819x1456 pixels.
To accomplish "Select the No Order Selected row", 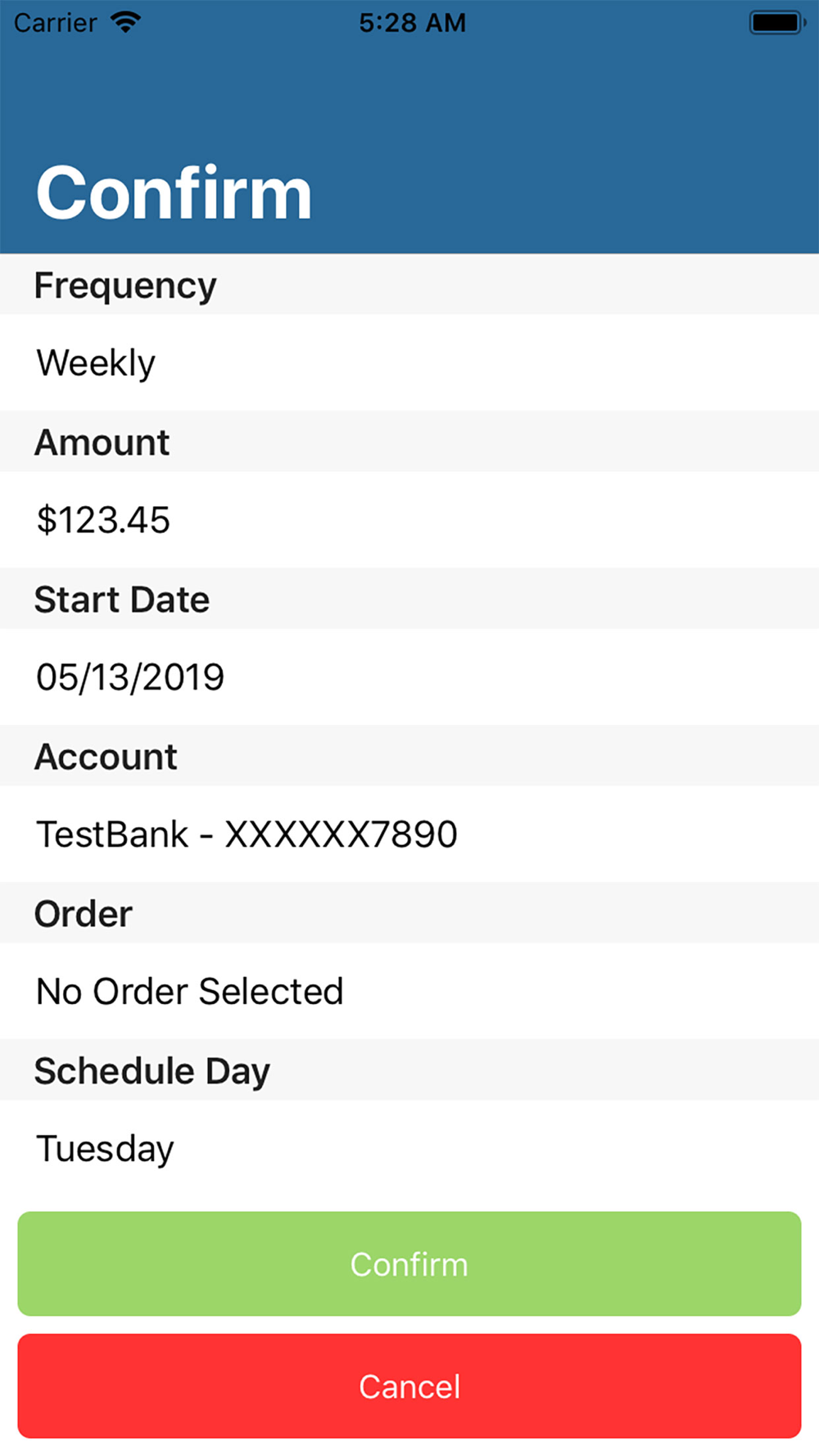I will tap(409, 991).
